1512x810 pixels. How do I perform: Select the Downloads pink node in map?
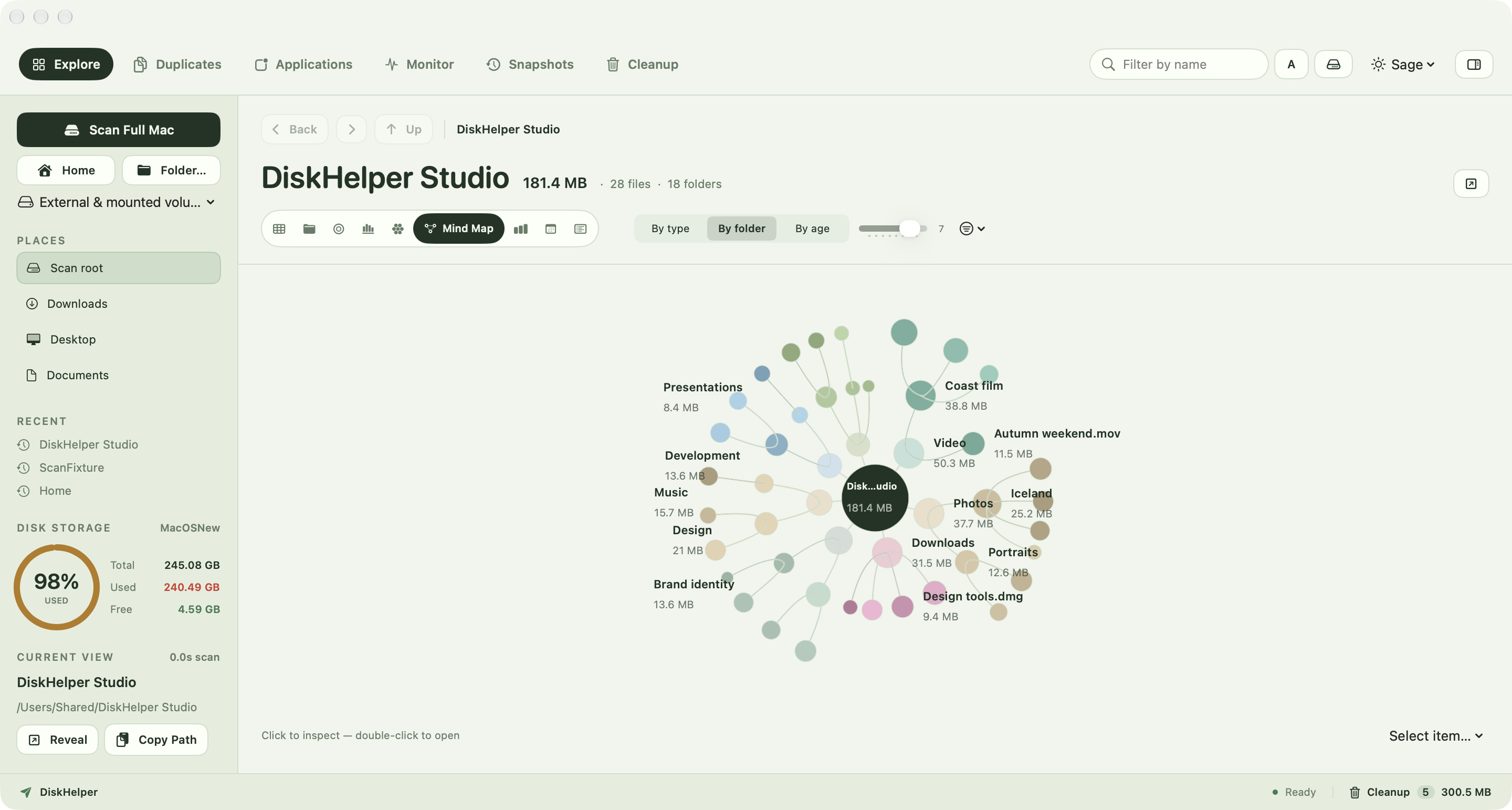coord(887,552)
